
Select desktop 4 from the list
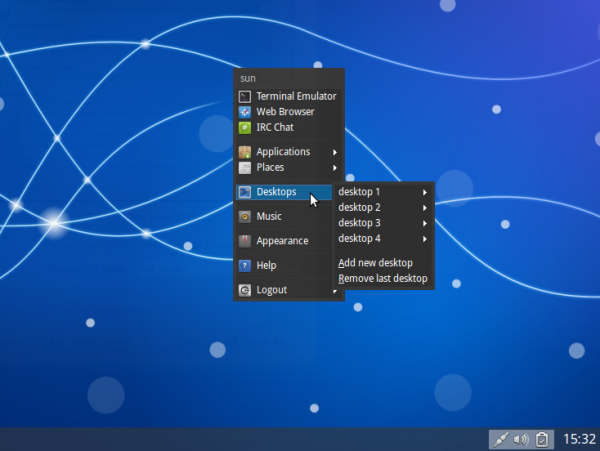(x=360, y=239)
